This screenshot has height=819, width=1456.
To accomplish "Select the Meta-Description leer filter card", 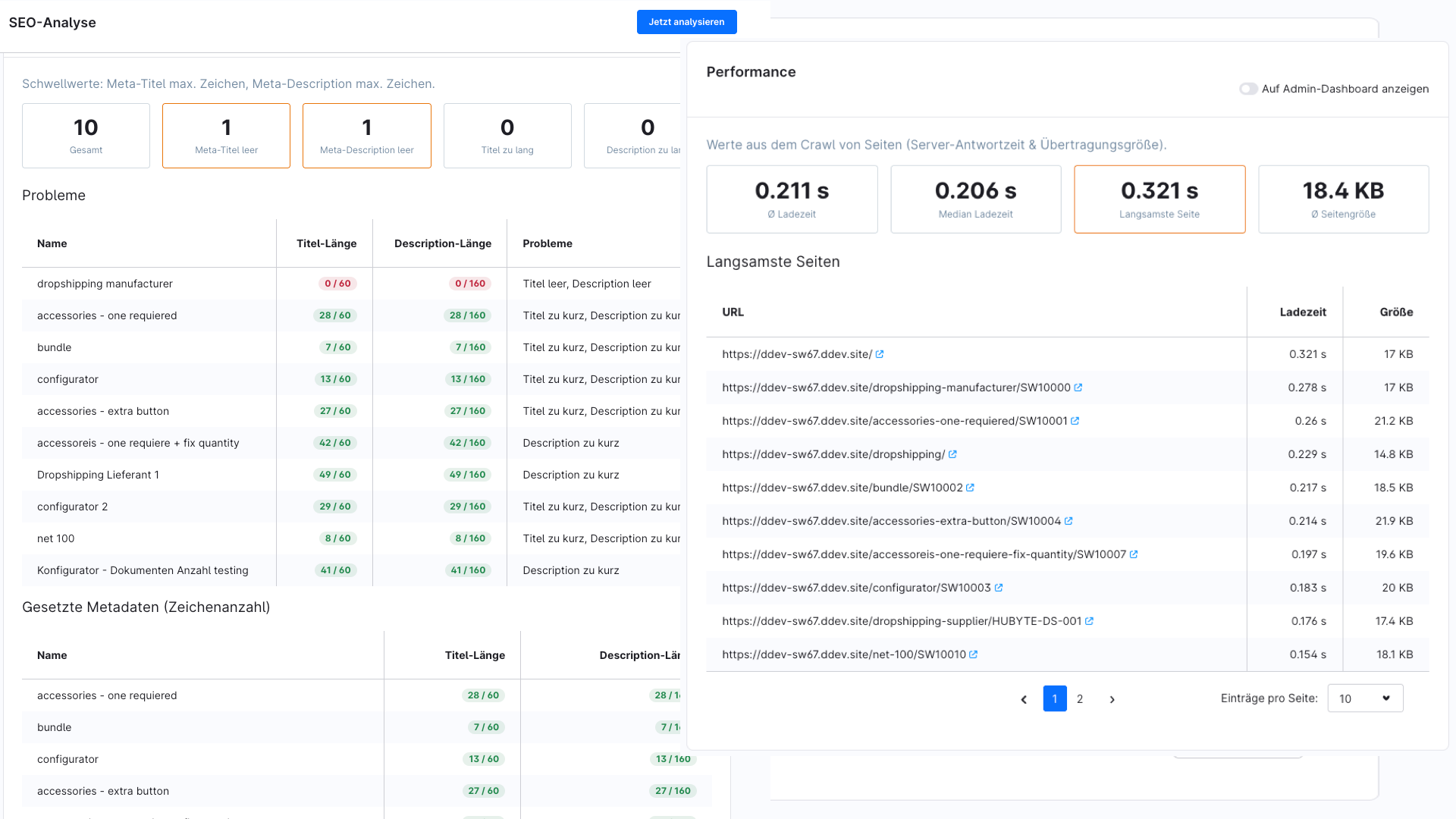I will click(367, 136).
